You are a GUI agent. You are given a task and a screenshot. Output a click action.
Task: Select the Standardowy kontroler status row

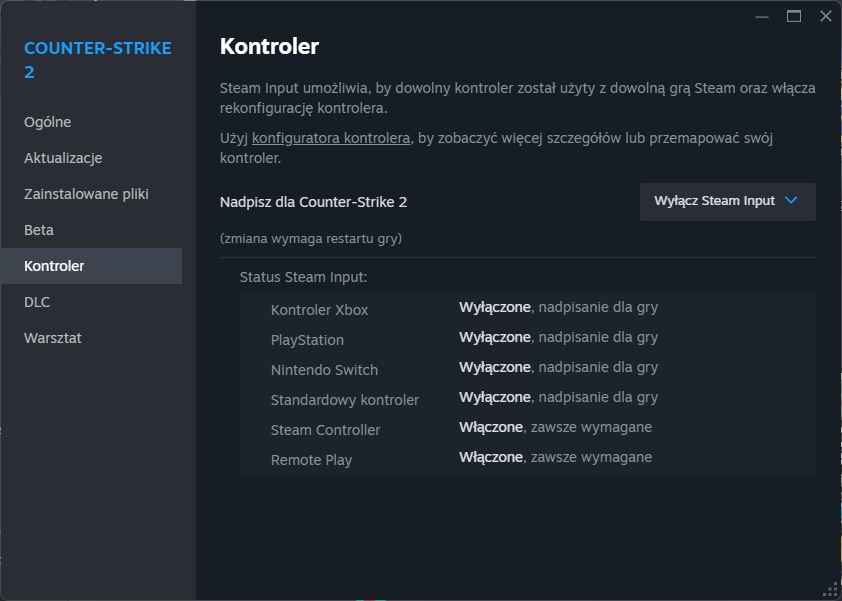point(527,399)
